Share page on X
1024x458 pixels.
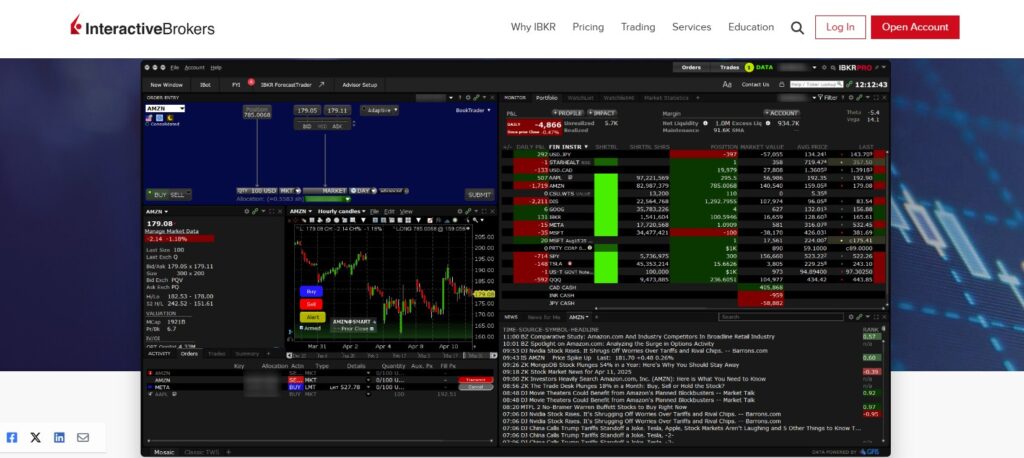tap(35, 437)
